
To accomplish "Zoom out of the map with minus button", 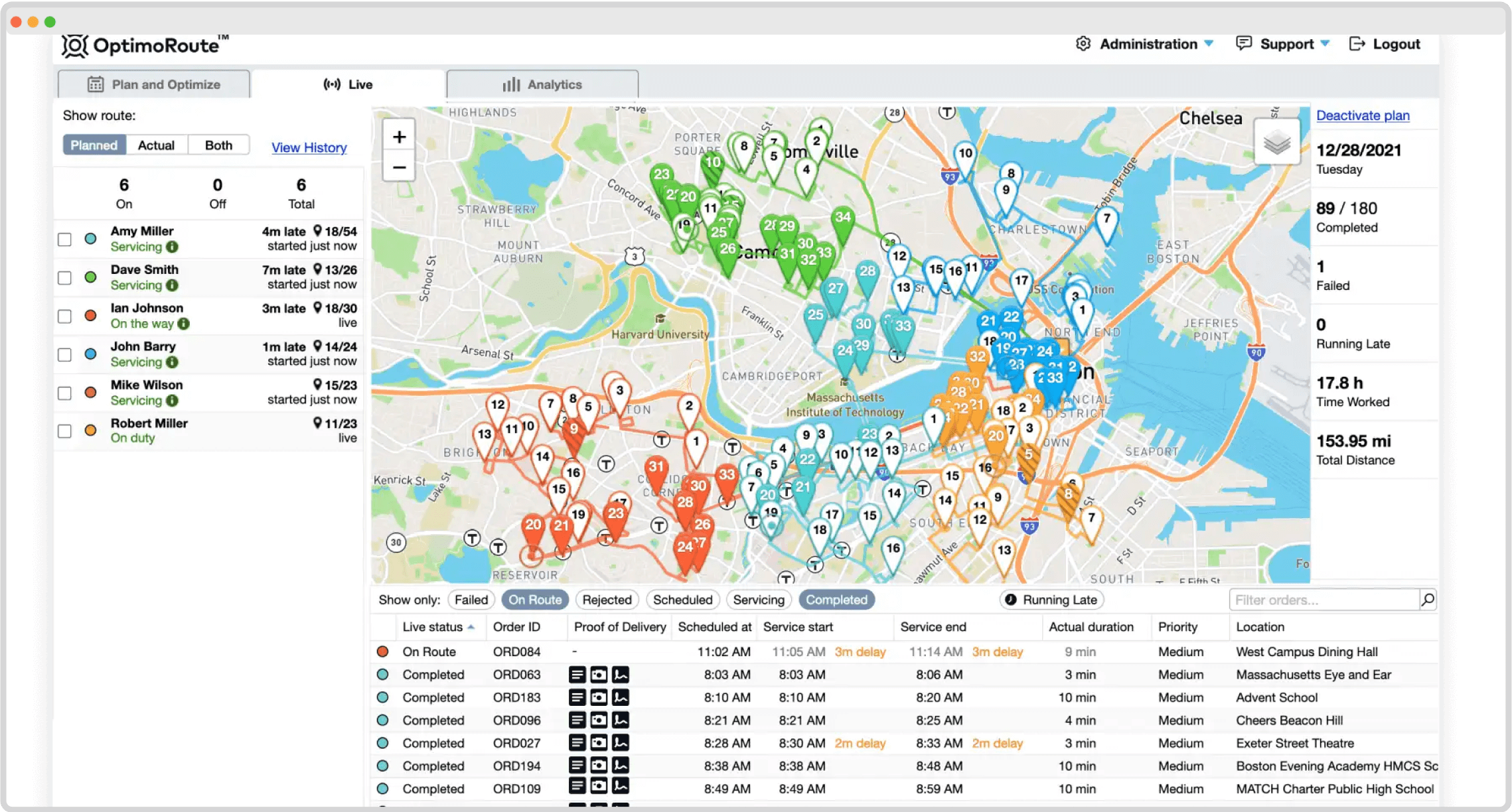I will (399, 167).
